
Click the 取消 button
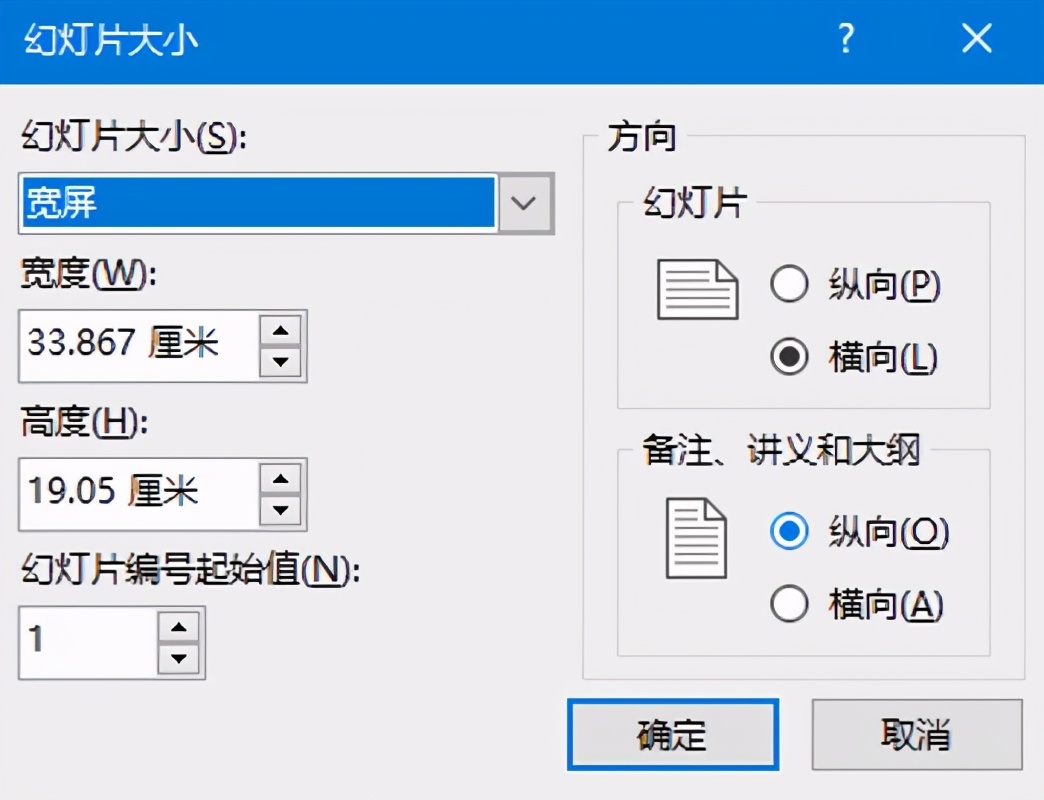pyautogui.click(x=916, y=735)
